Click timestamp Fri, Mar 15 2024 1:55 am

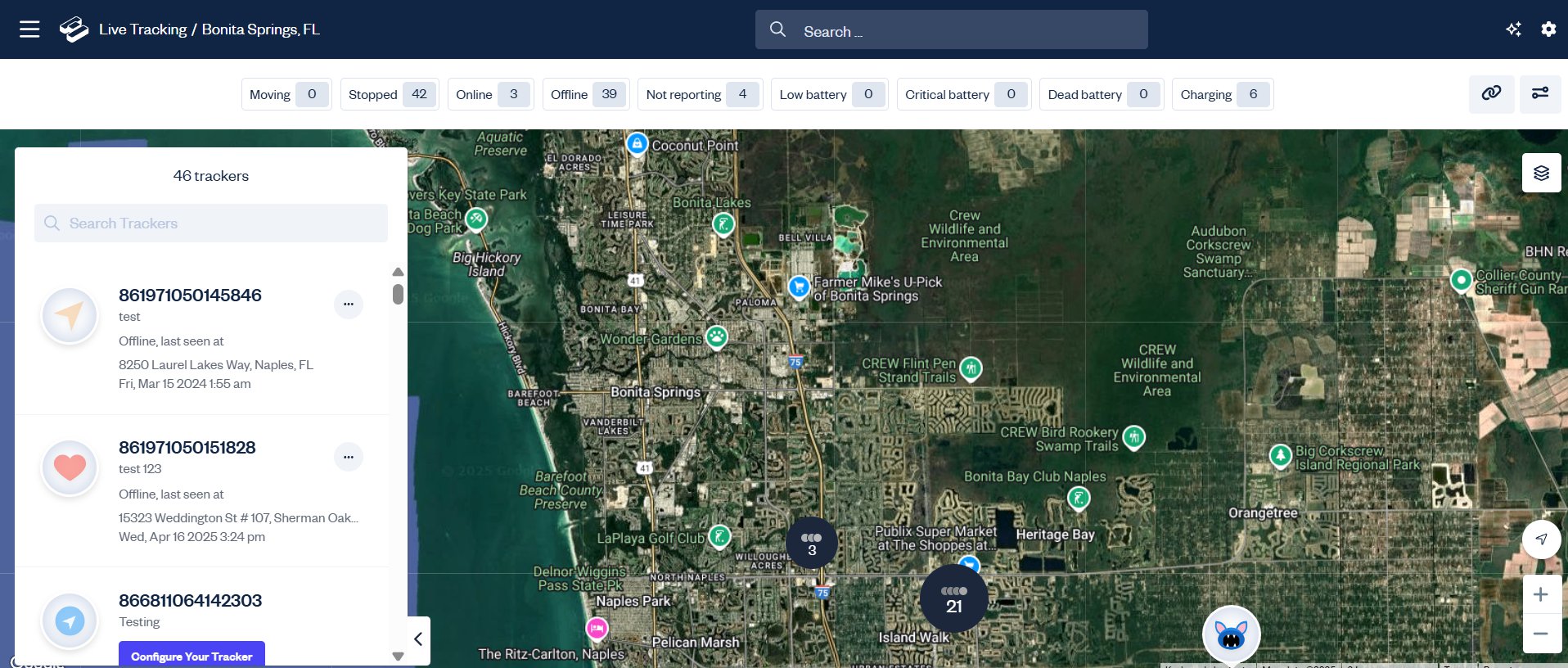coord(185,384)
